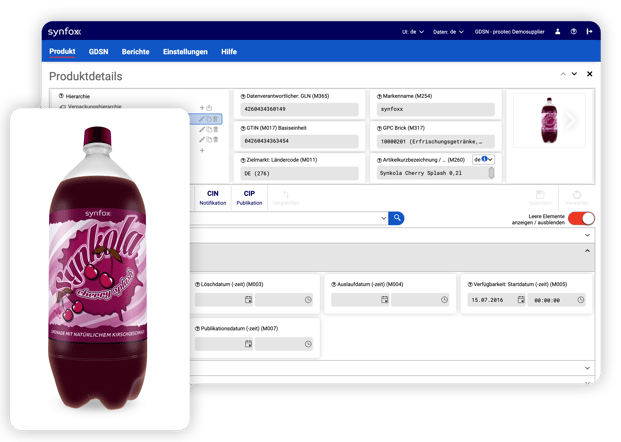Open the Einstellungen menu

[x=186, y=51]
